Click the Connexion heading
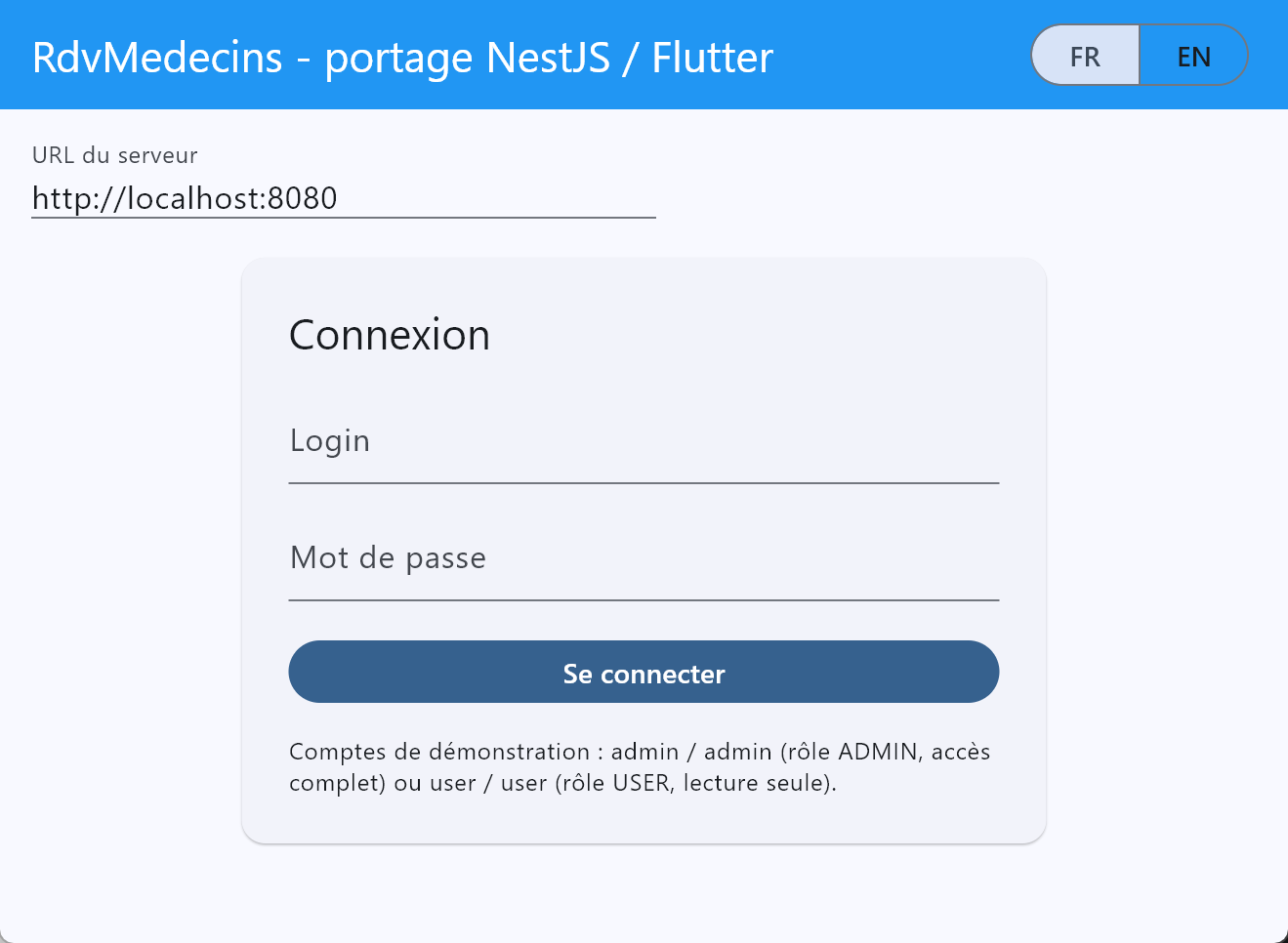Screen dimensions: 1288x943 390,335
